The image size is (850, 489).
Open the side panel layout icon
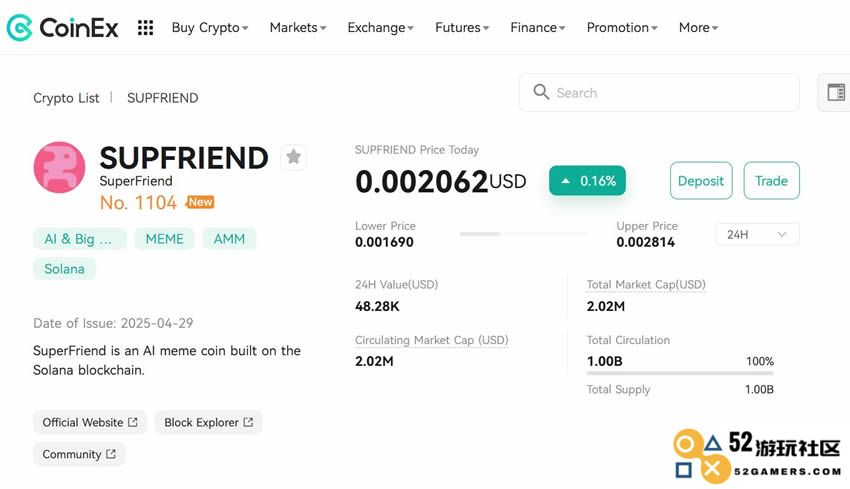tap(835, 93)
